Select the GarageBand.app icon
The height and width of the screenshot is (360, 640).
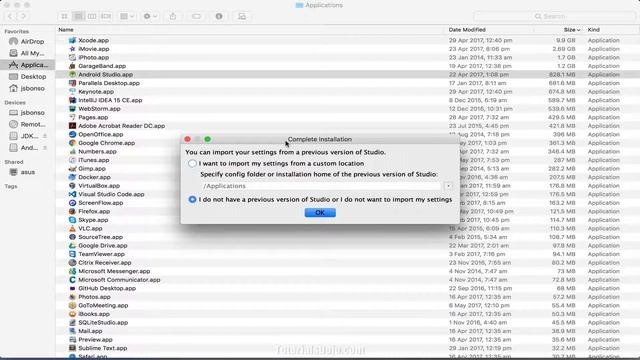point(72,66)
